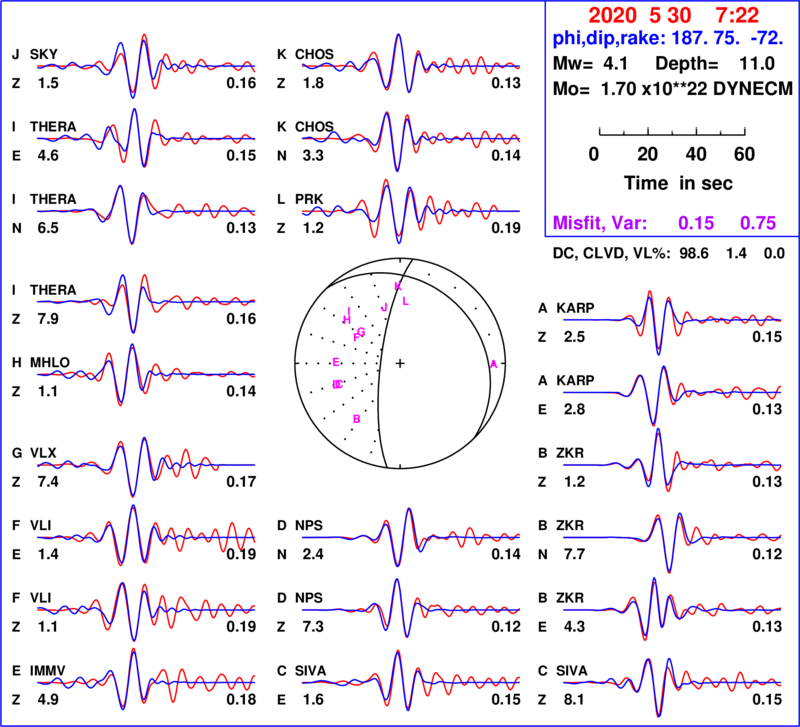Select the 'phi,dip,rake: 187. 75. -72.' line
This screenshot has height=727, width=800.
click(668, 38)
